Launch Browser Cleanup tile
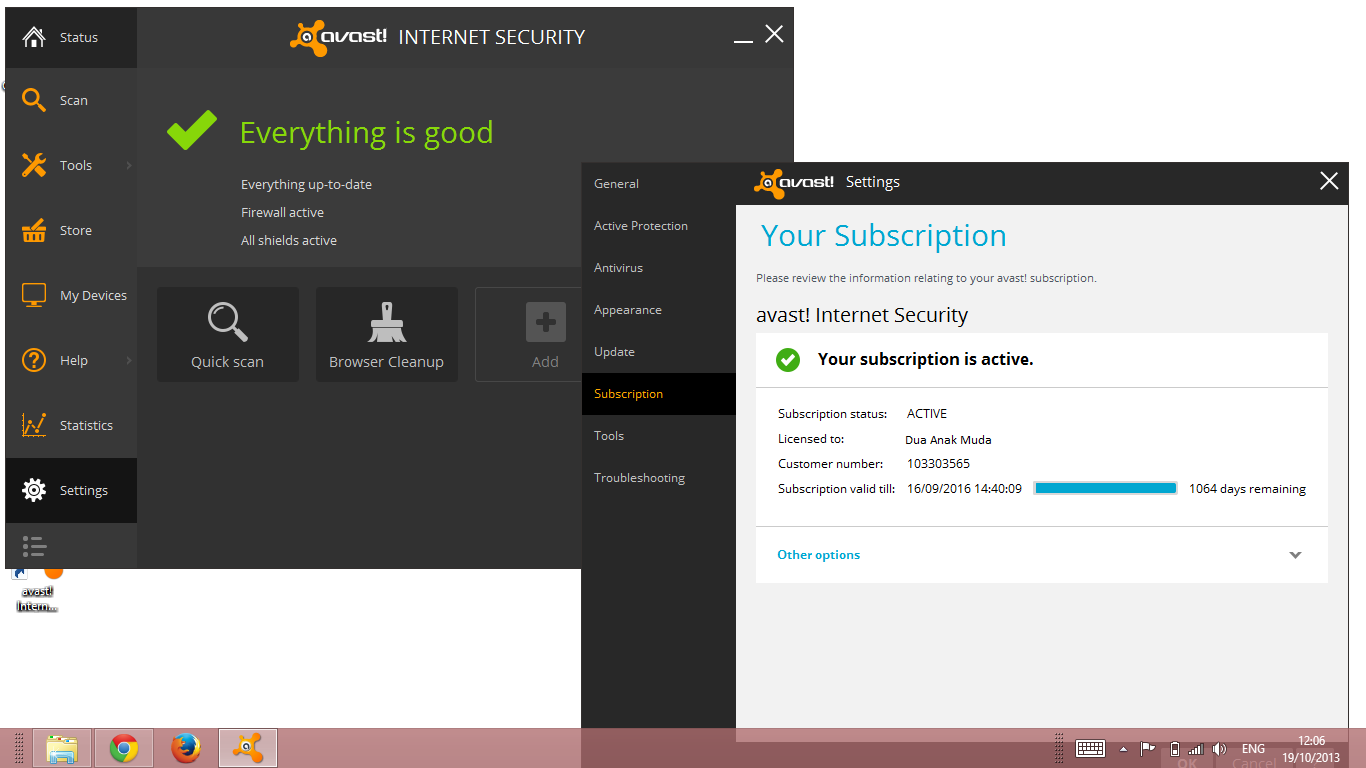Screen dimensions: 1366x768 [386, 334]
